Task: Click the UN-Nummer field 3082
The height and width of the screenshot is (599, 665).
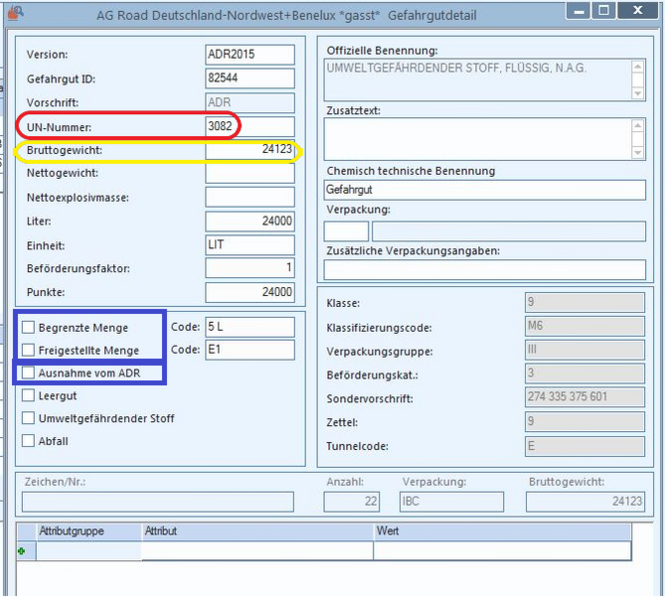Action: pos(250,126)
